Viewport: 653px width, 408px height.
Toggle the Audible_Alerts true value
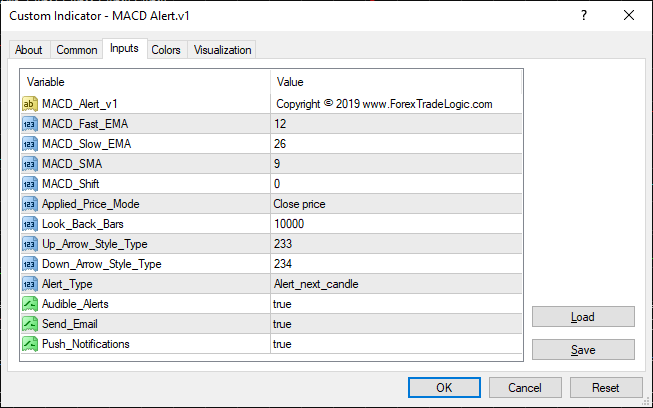(x=396, y=303)
